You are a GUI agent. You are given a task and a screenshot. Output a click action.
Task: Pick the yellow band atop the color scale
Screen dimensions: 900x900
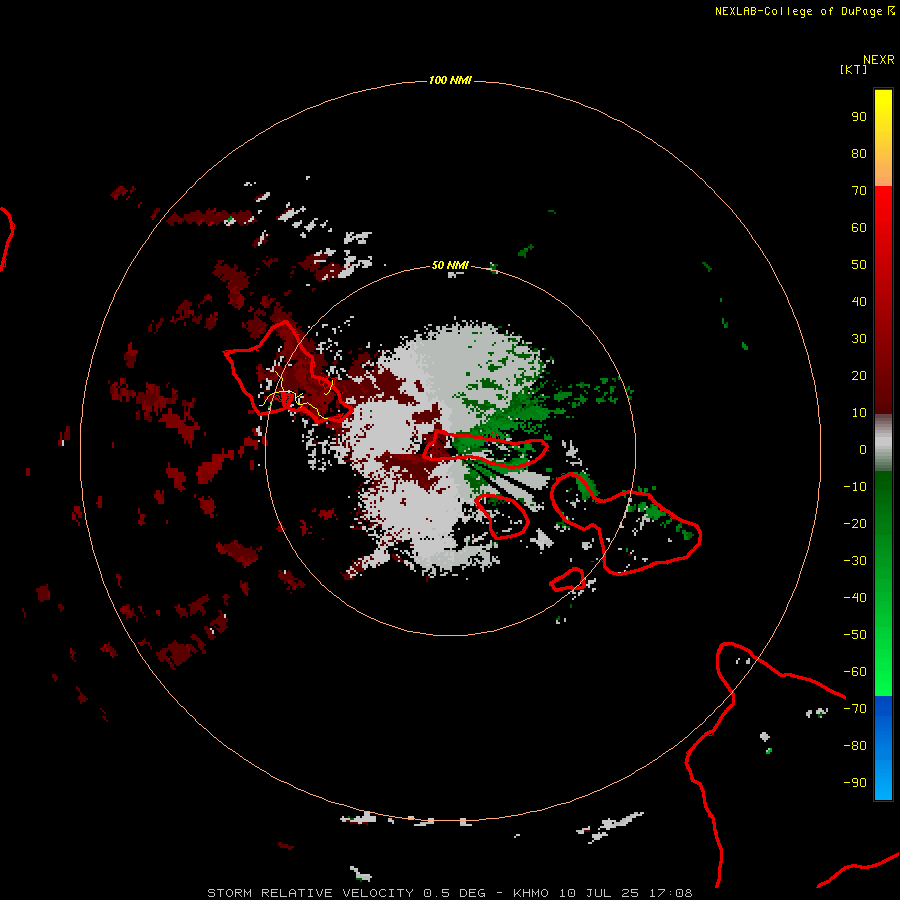pyautogui.click(x=883, y=138)
